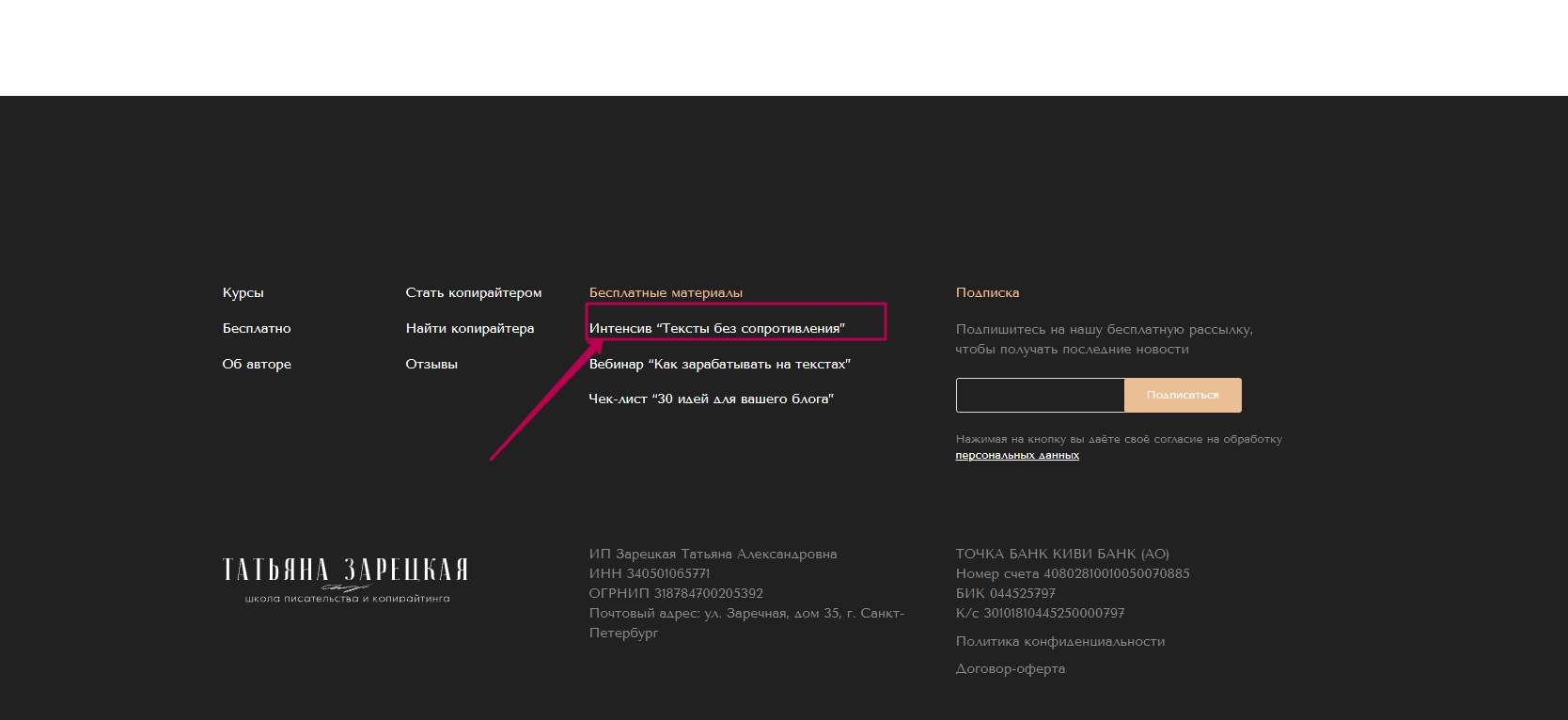View the Отзывы page
The image size is (1568, 720).
click(431, 364)
